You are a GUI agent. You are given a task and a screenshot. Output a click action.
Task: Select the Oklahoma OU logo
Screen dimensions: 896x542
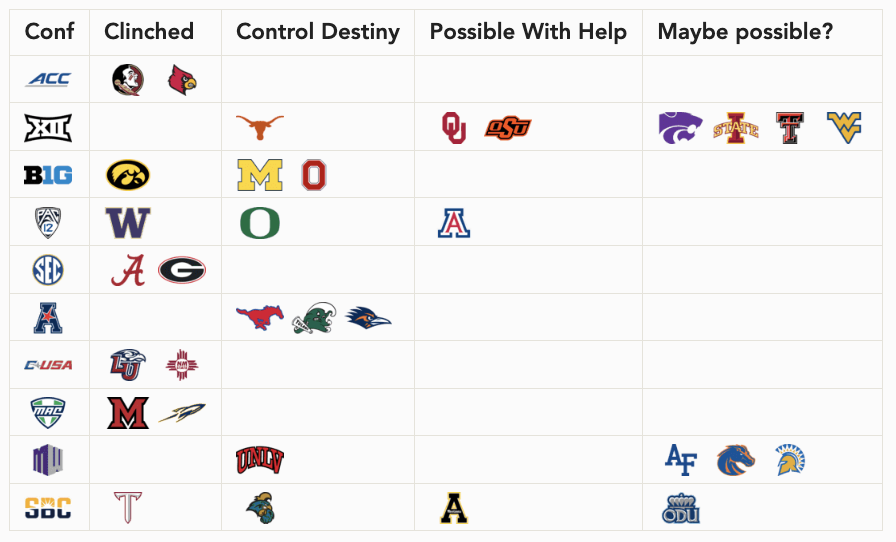(x=454, y=127)
